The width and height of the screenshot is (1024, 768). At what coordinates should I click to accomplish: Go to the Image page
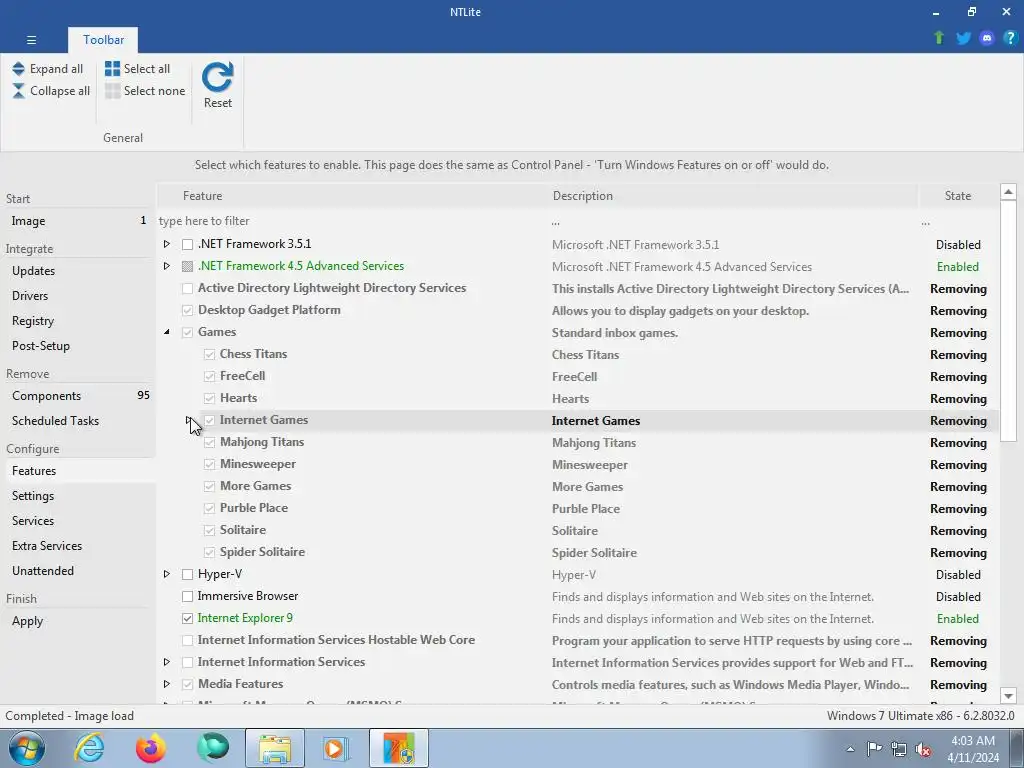pyautogui.click(x=78, y=221)
